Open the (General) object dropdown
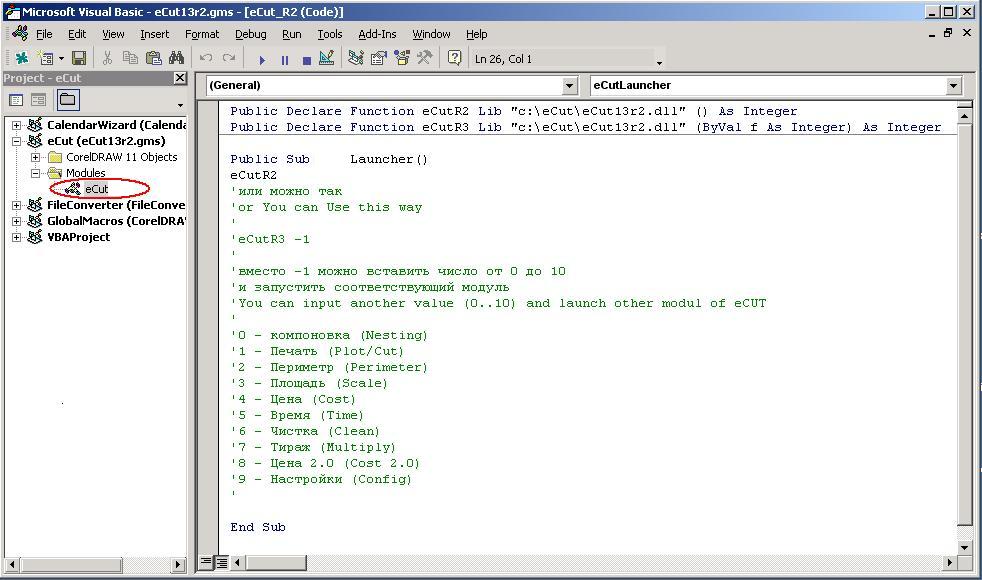 pyautogui.click(x=569, y=86)
